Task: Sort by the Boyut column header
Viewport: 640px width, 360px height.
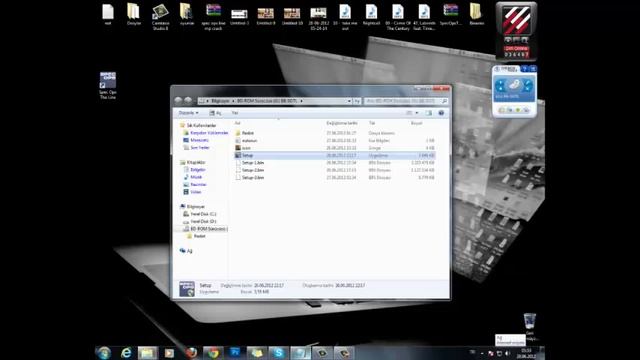Action: [416, 123]
